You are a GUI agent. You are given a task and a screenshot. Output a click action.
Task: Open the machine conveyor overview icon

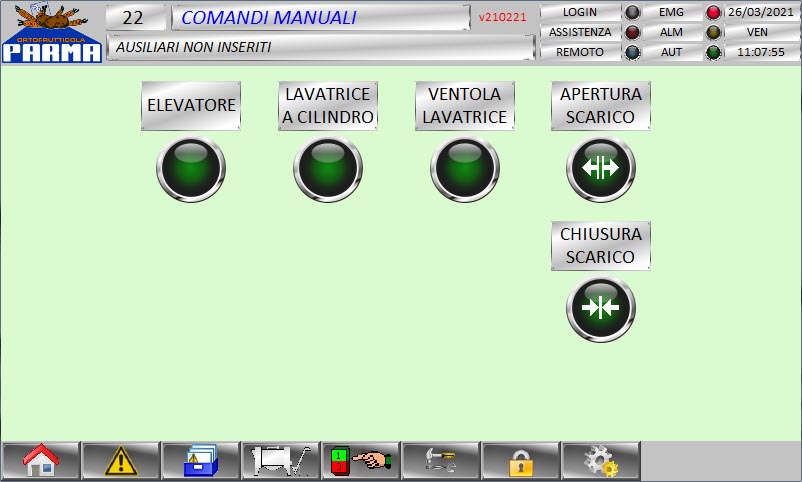(280, 461)
